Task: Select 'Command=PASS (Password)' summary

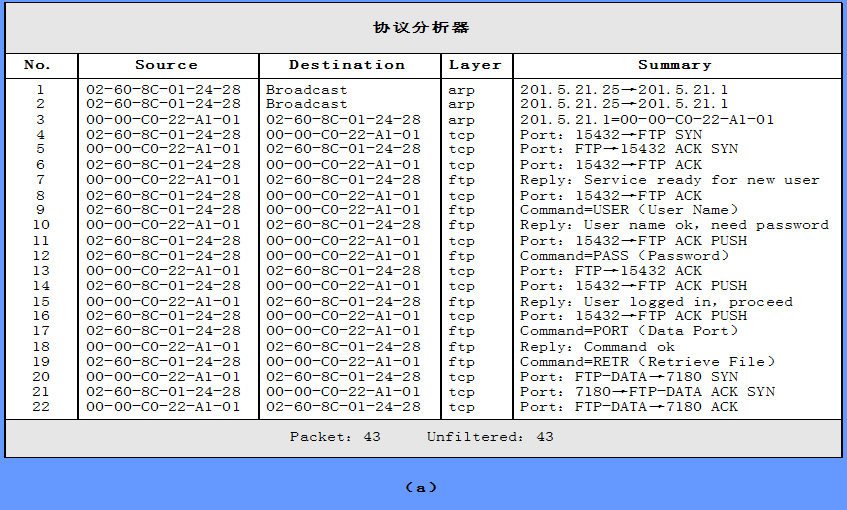Action: click(x=624, y=256)
